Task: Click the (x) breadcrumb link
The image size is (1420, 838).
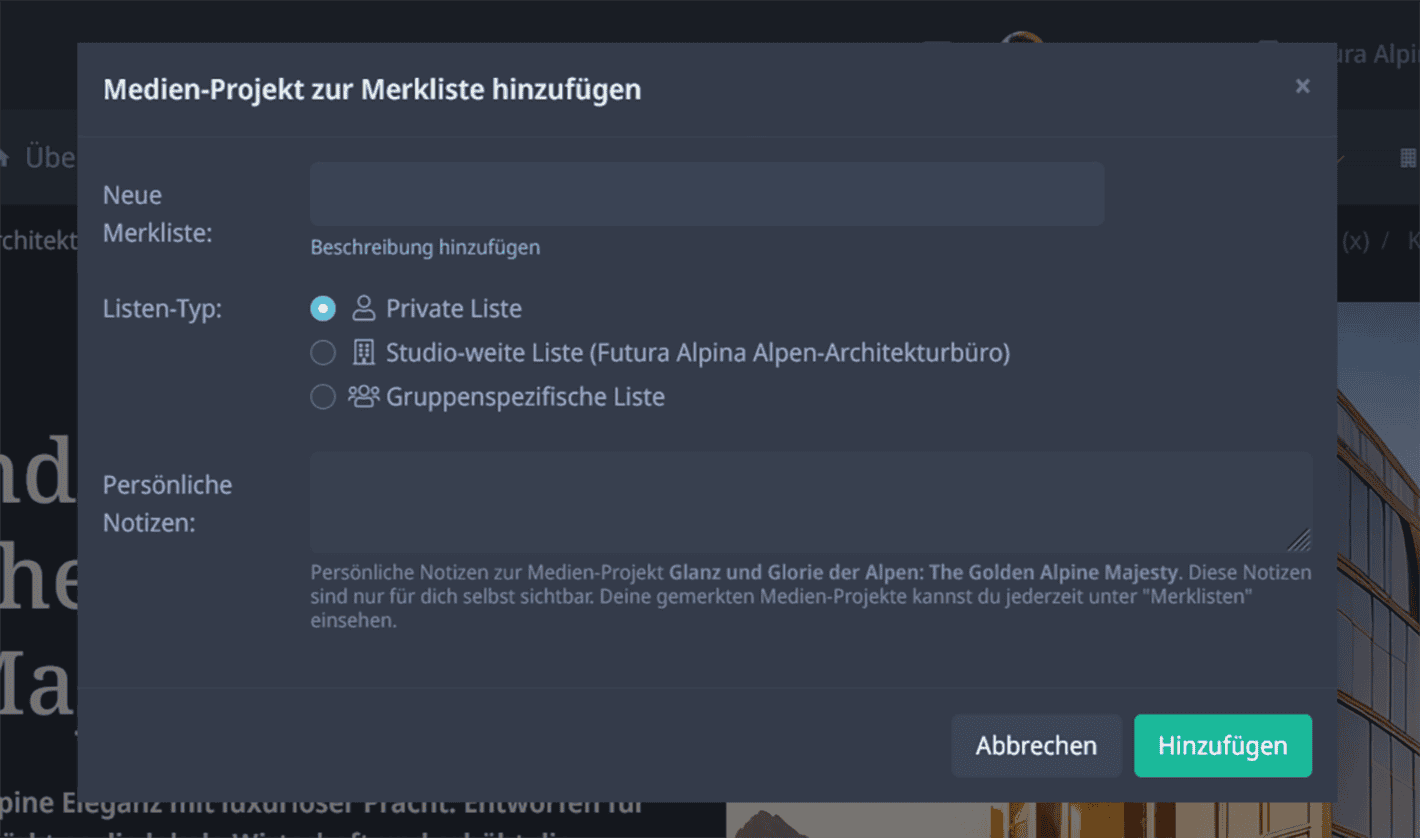Action: coord(1355,241)
